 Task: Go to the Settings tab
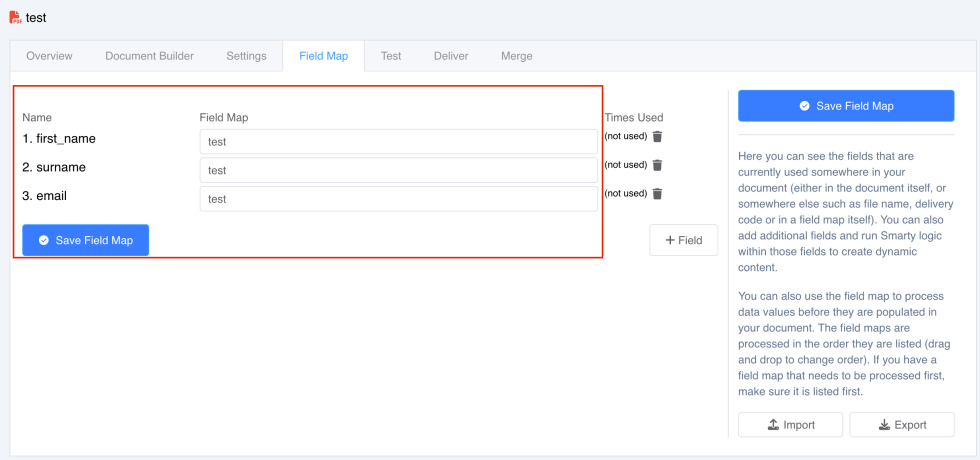pos(246,56)
